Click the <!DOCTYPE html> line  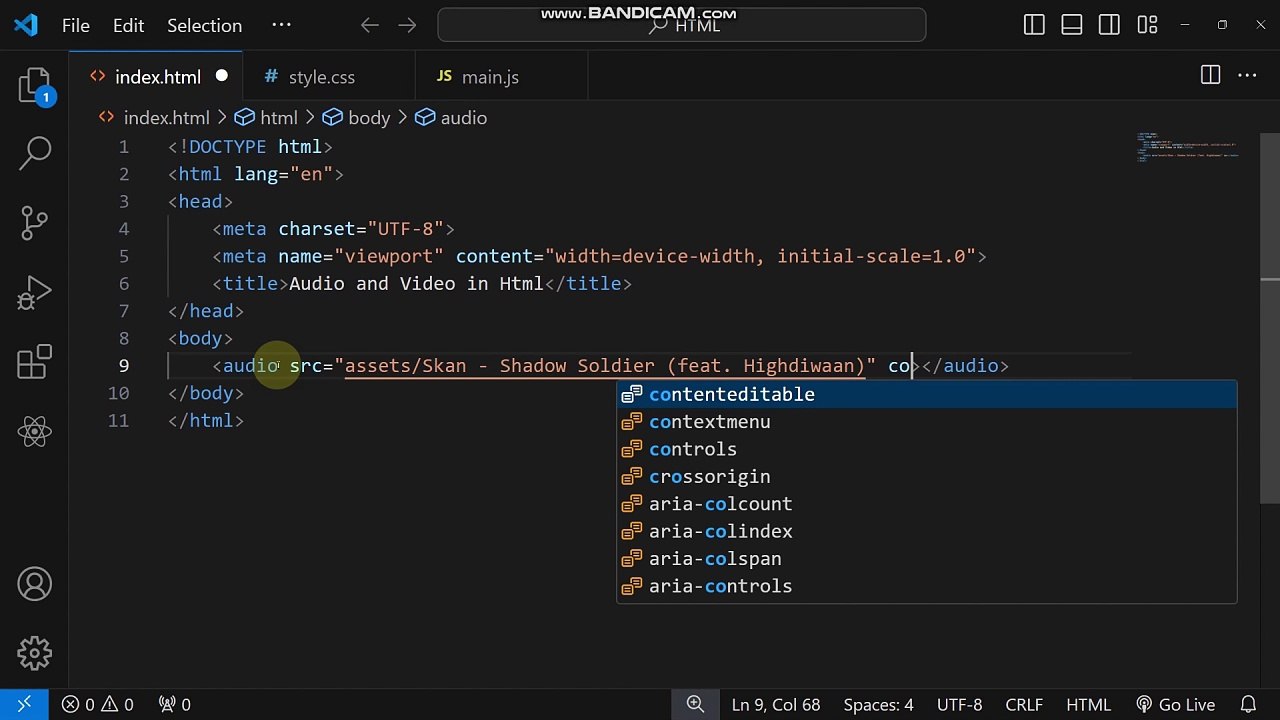coord(250,147)
